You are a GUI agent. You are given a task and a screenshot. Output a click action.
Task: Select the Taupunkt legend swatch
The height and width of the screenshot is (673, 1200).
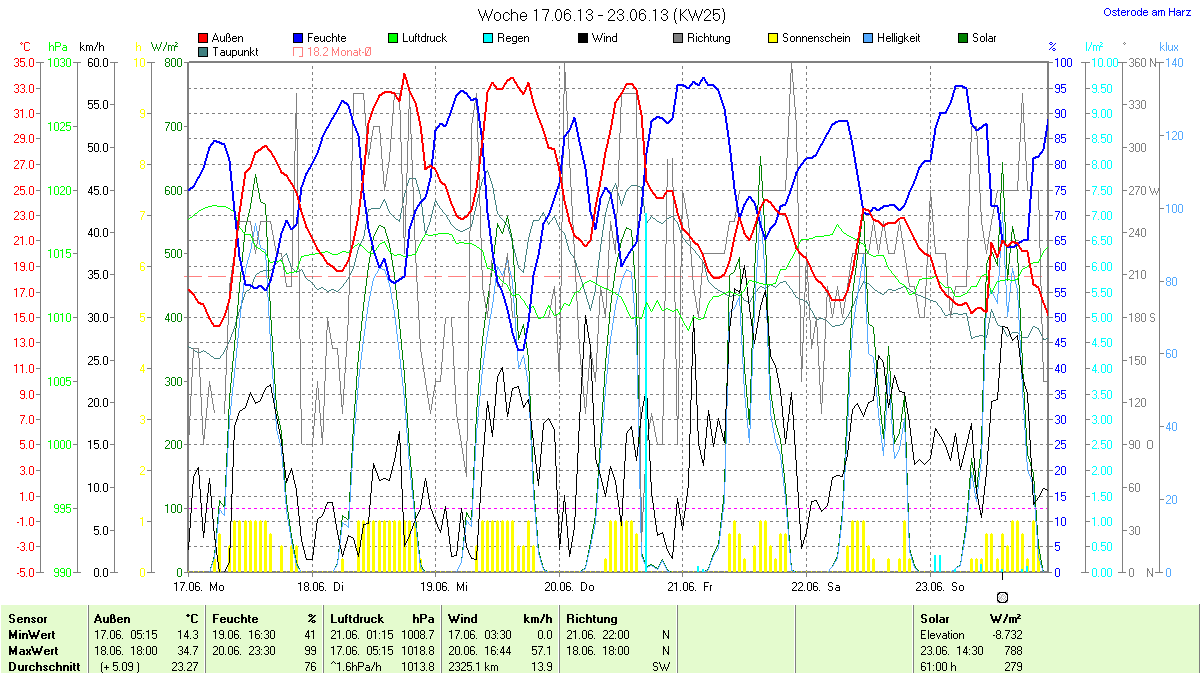pos(204,52)
